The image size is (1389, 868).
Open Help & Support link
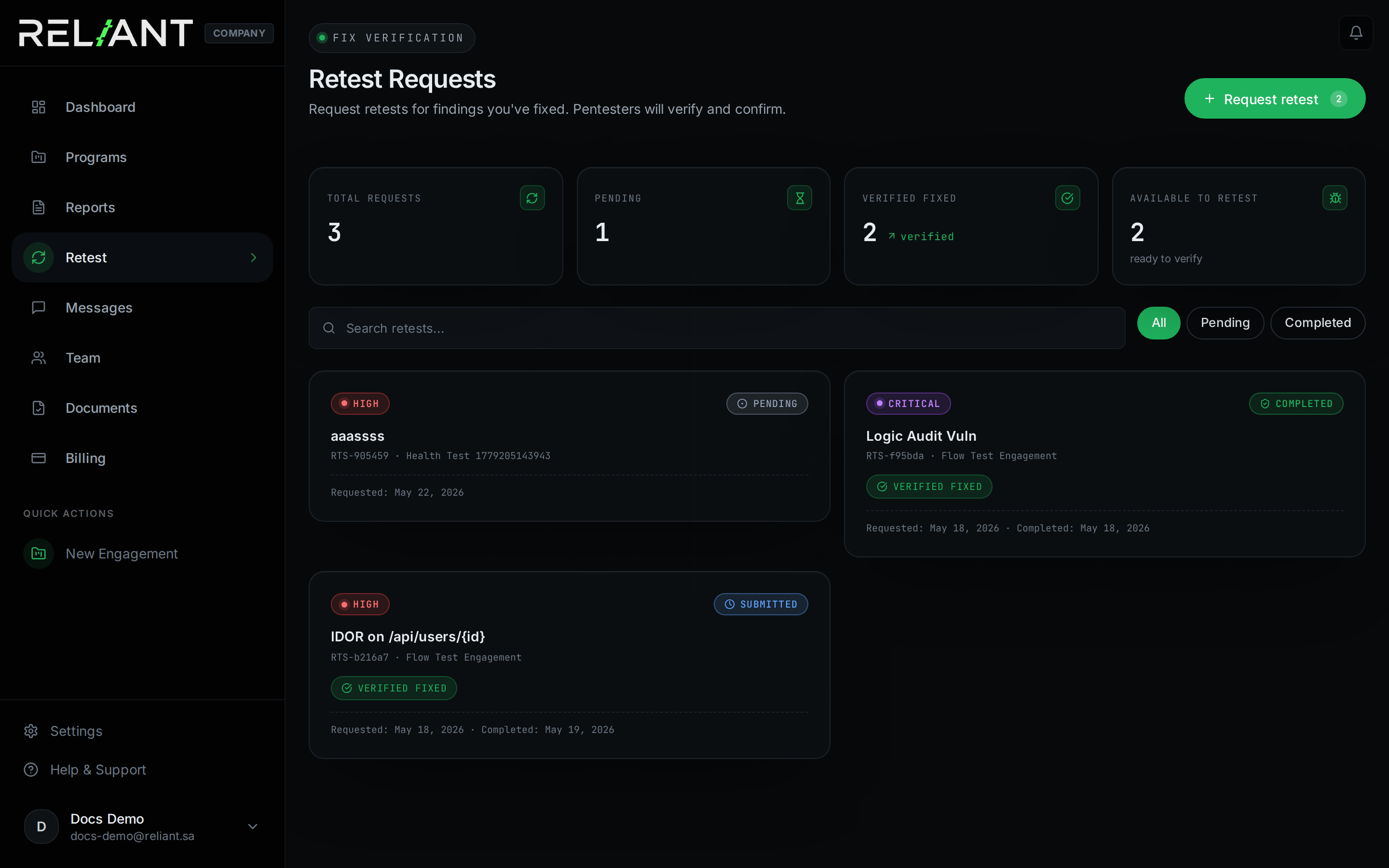[85, 769]
